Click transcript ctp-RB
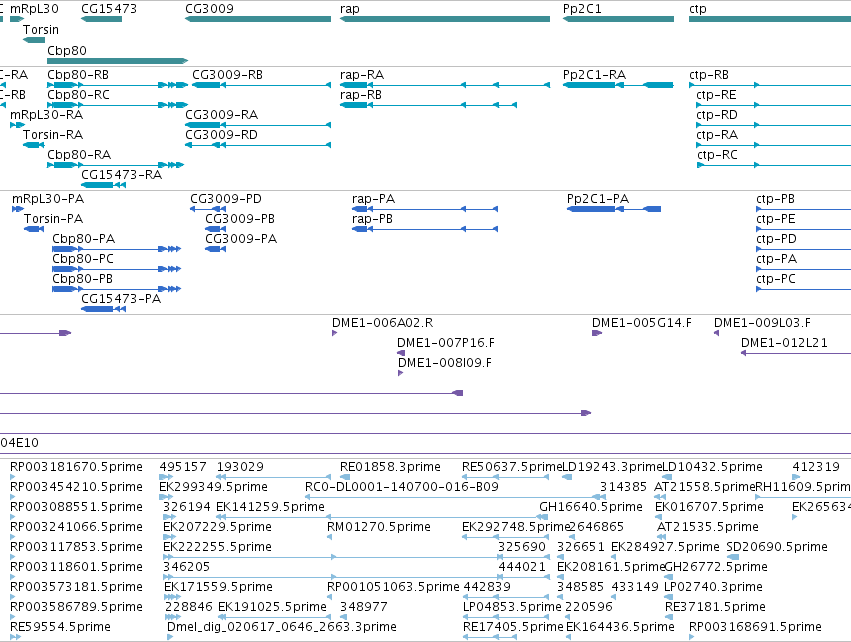This screenshot has width=851, height=642. 770,85
